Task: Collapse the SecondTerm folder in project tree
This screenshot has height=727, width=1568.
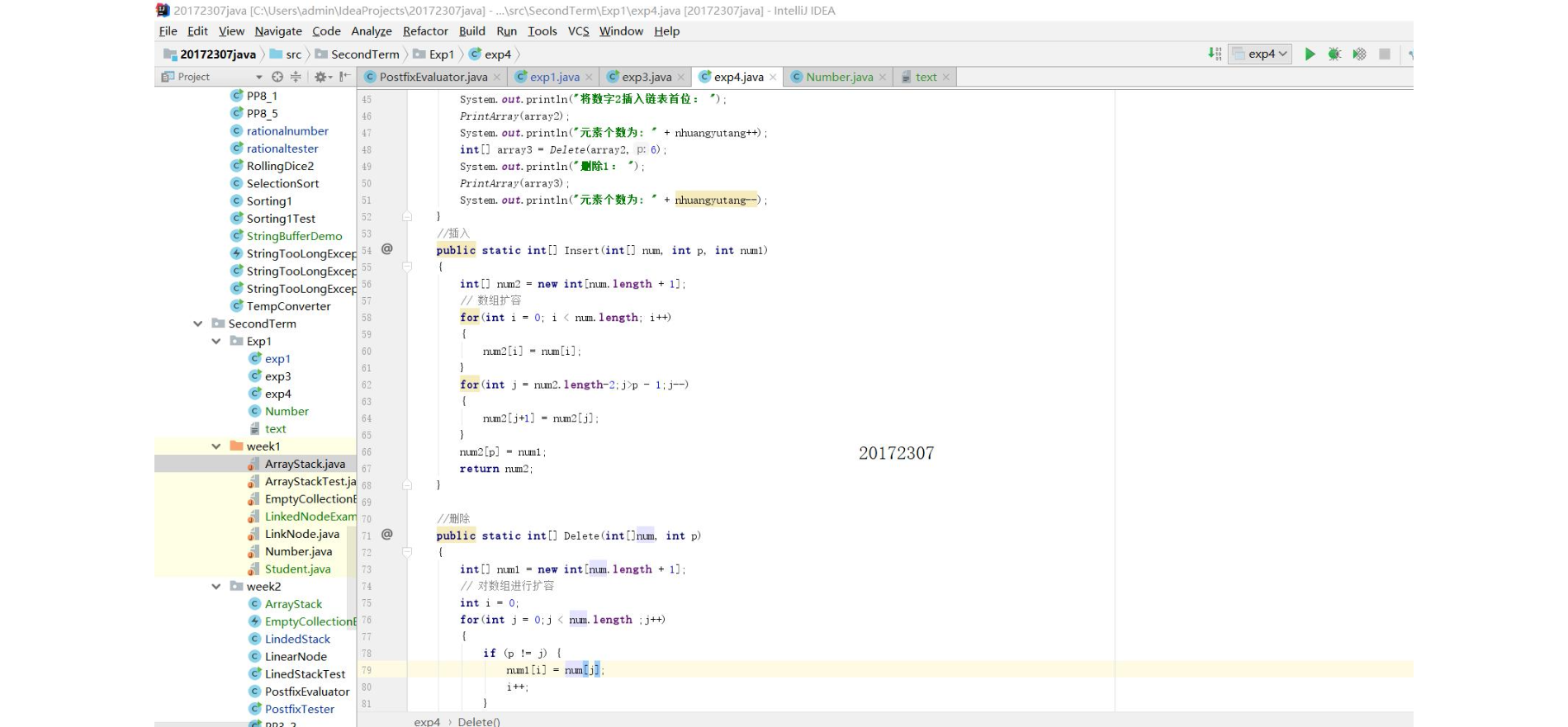Action: click(198, 323)
